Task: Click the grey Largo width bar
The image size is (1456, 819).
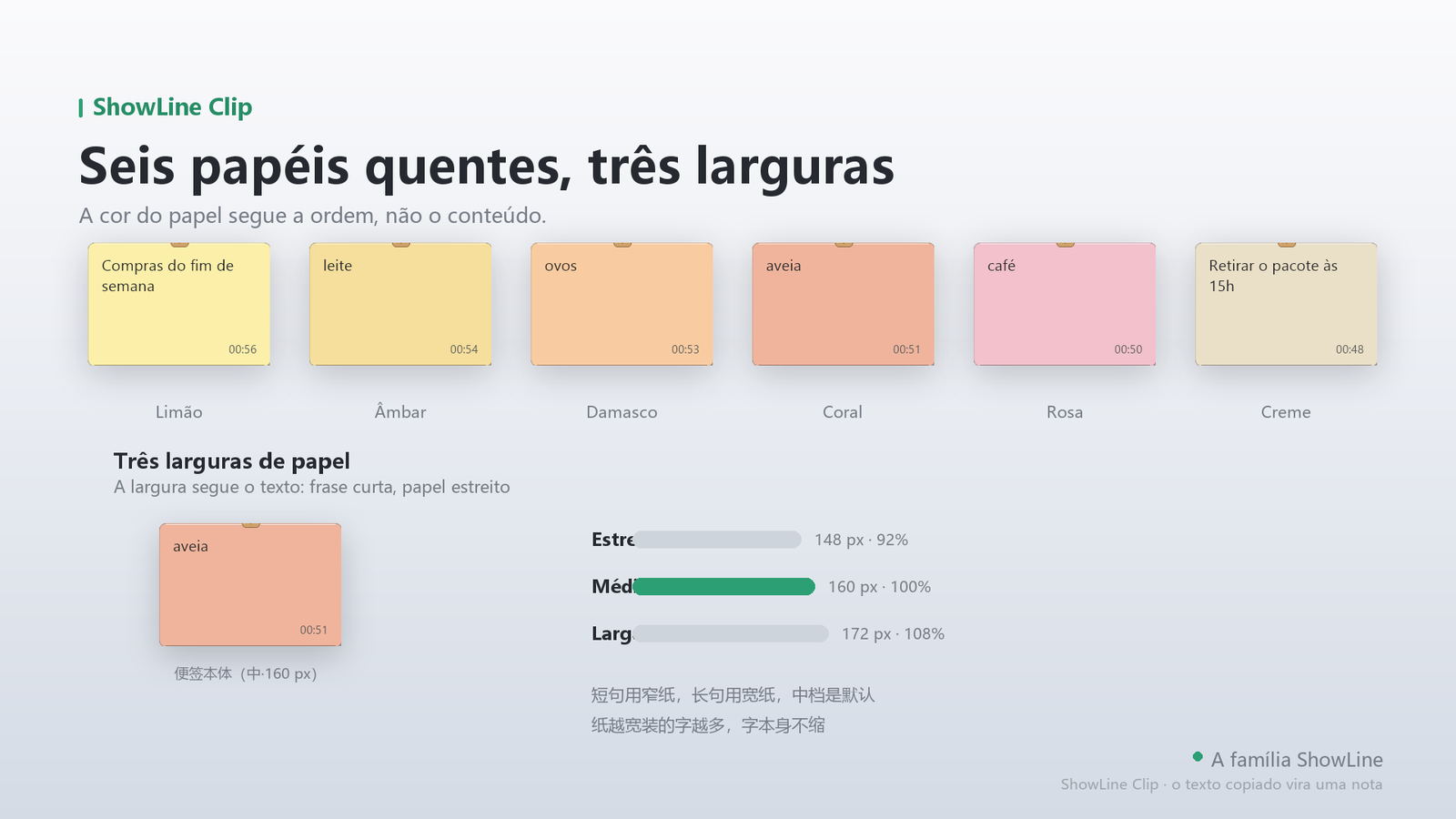Action: [731, 633]
